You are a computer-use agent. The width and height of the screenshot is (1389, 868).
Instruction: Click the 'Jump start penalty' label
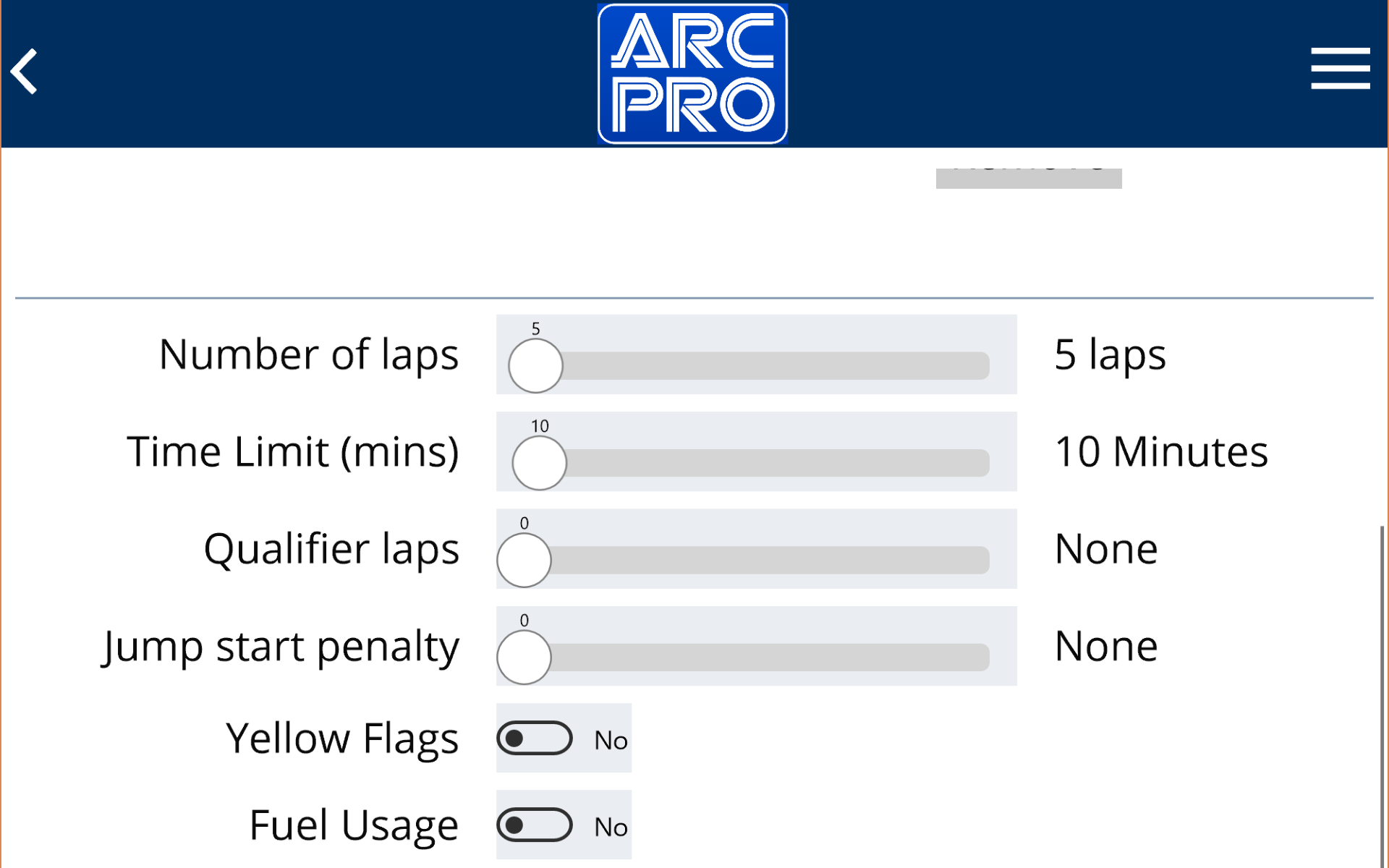pyautogui.click(x=280, y=646)
